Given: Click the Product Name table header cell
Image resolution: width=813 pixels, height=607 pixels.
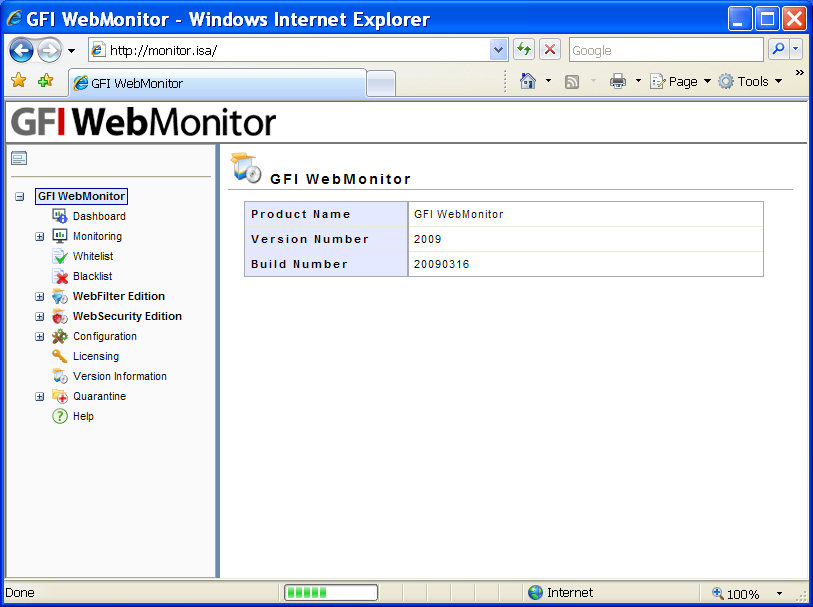Looking at the screenshot, I should (x=326, y=214).
